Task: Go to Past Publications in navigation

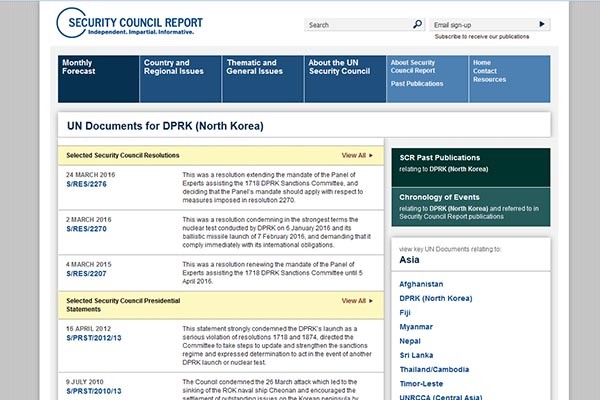Action: [417, 84]
